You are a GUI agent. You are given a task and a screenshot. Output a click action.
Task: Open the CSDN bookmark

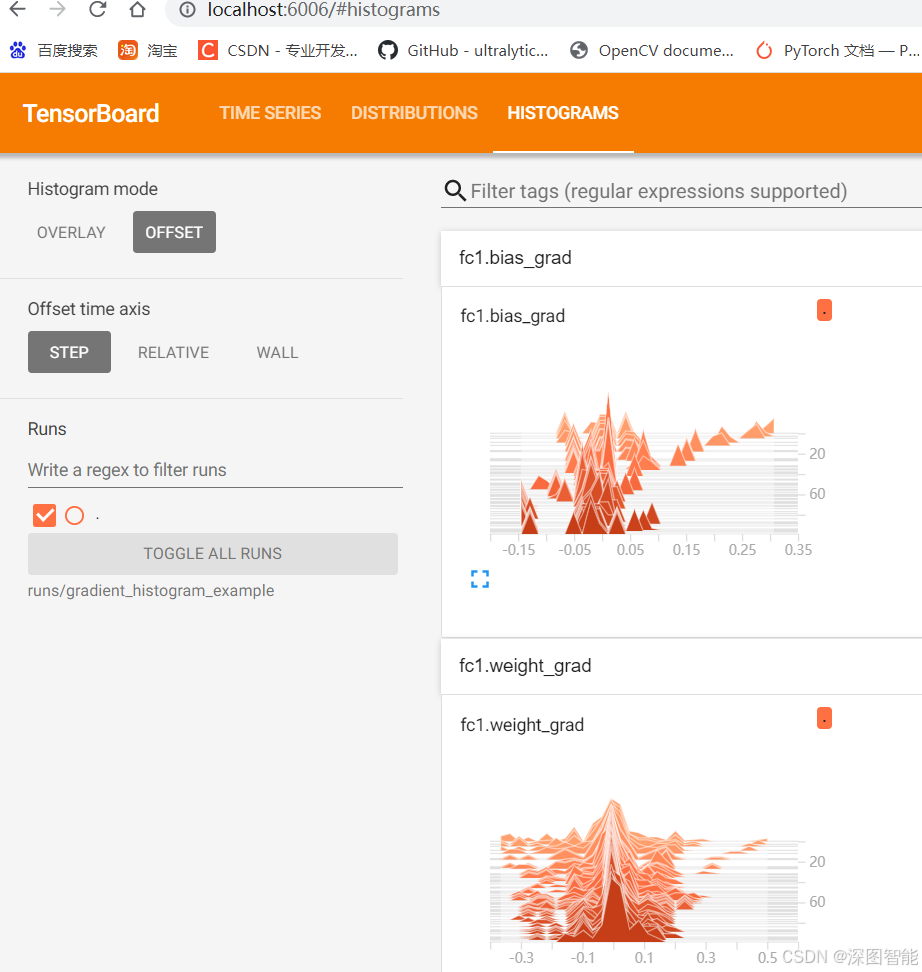pos(278,50)
